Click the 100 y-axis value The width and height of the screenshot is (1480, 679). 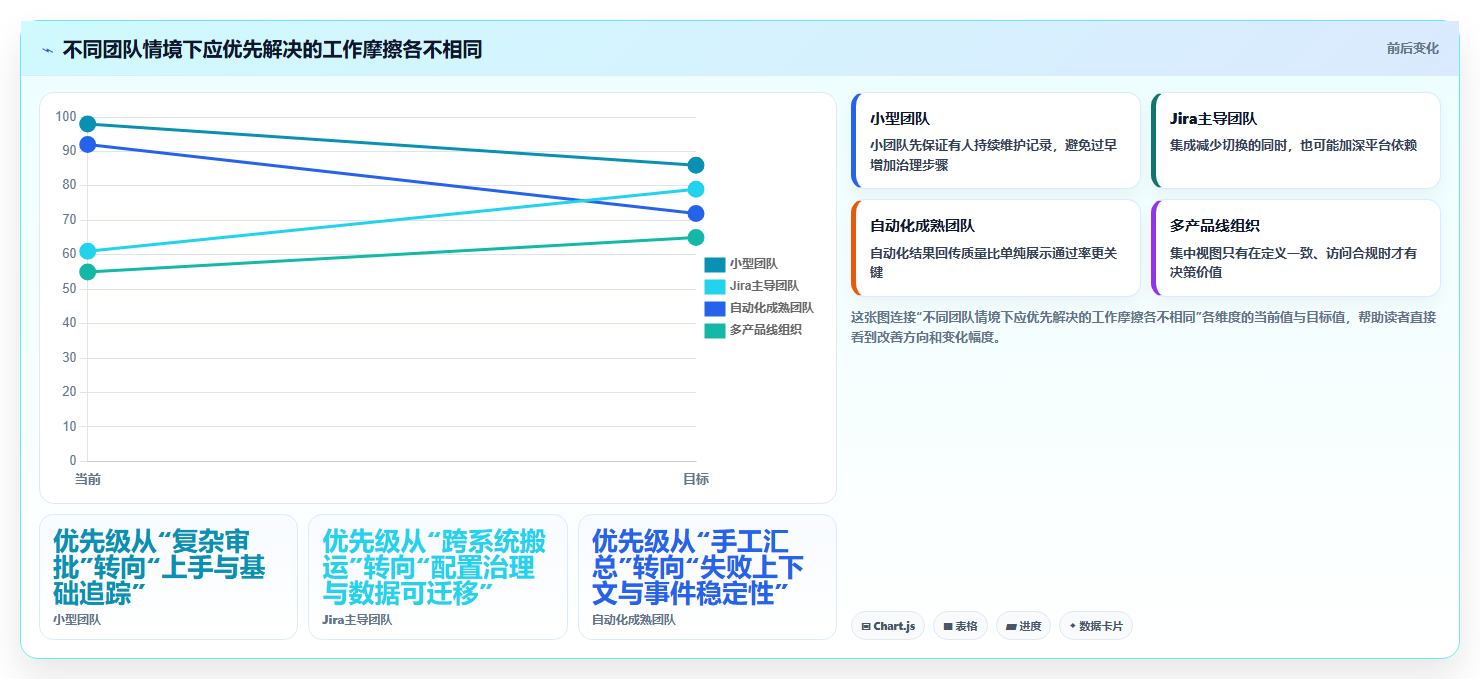pos(66,117)
